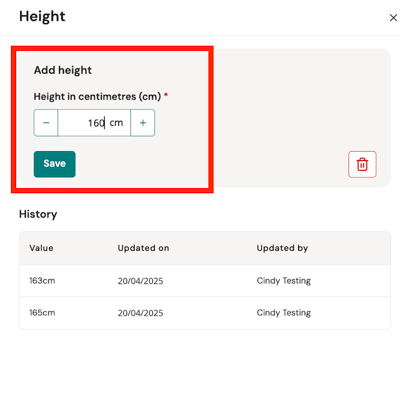Save the entered height value

click(55, 164)
